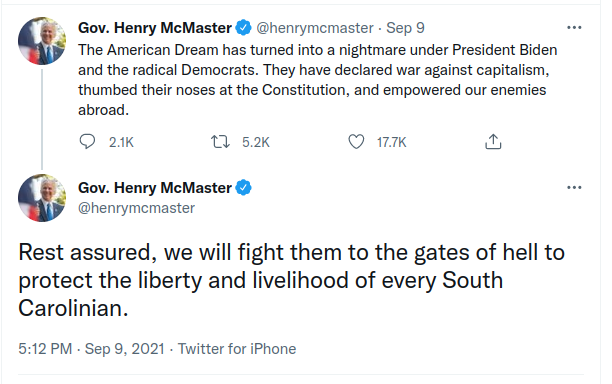The image size is (612, 384).
Task: Click verified badge on second tweet
Action: pyautogui.click(x=244, y=188)
